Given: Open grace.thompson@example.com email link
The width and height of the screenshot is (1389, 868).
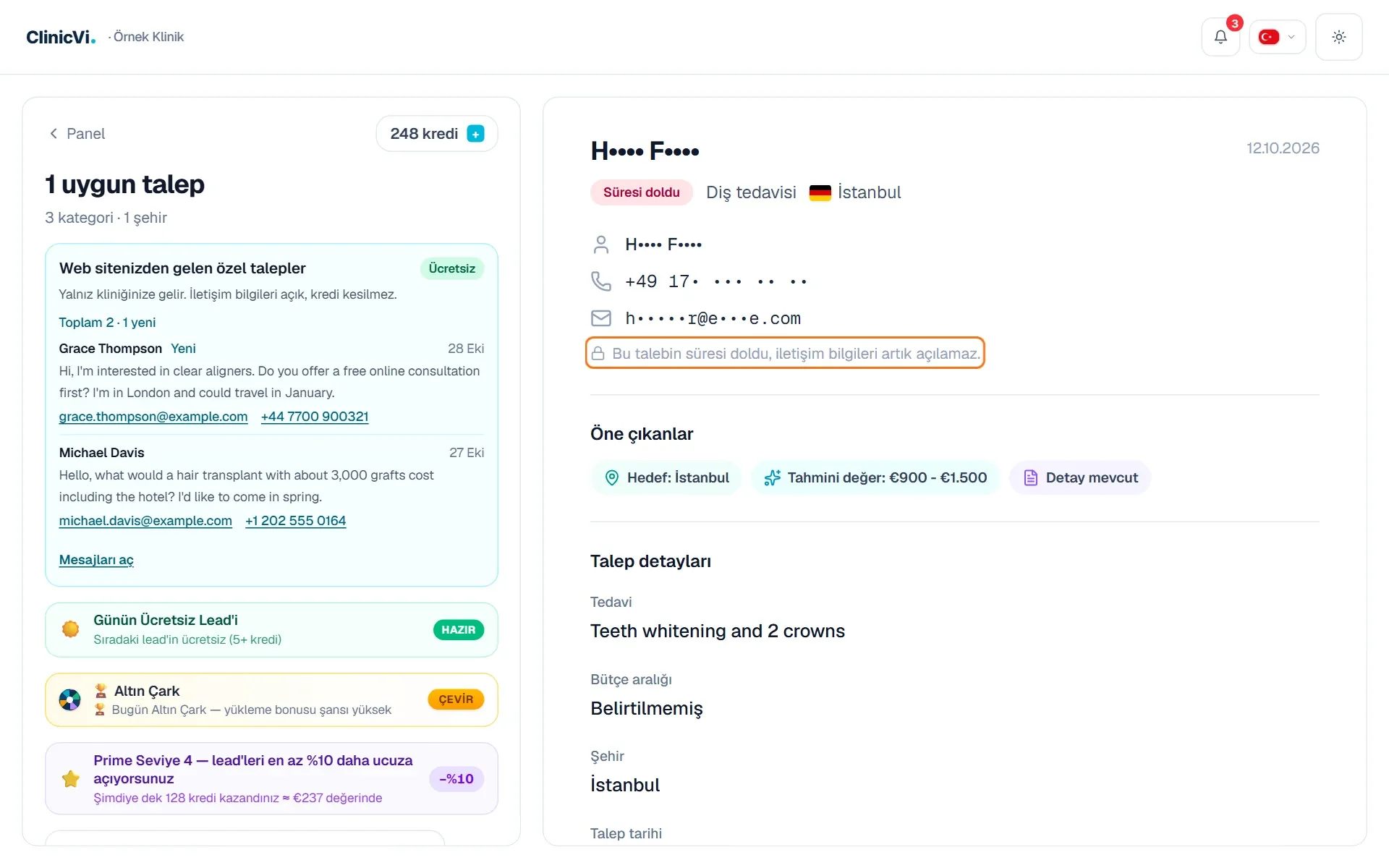Looking at the screenshot, I should pos(153,417).
